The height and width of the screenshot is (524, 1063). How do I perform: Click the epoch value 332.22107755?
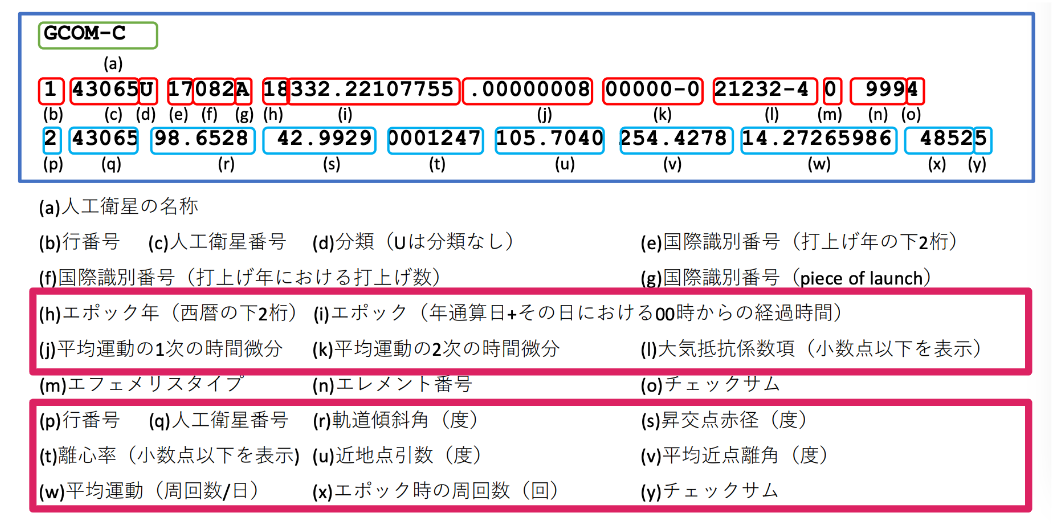point(373,92)
